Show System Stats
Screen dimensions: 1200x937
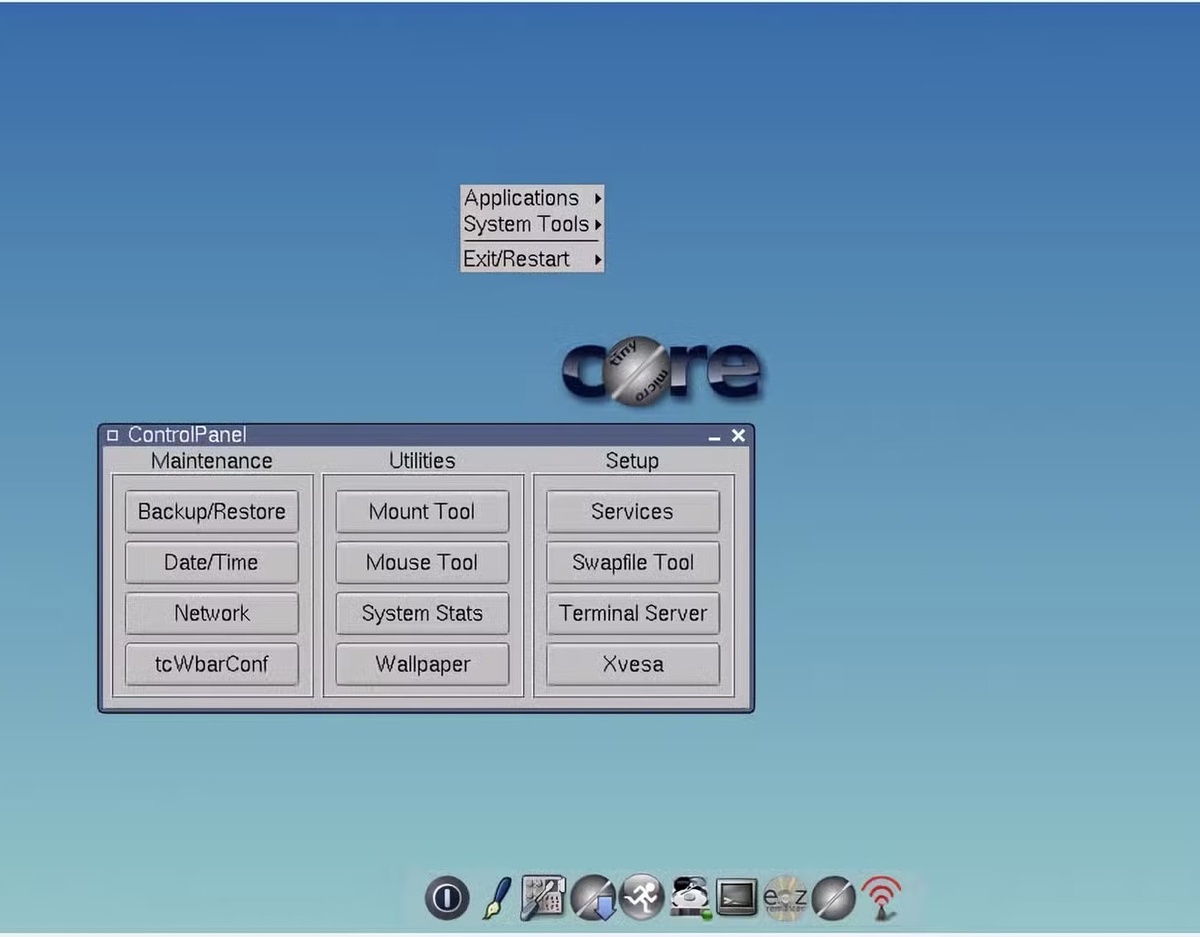click(x=422, y=613)
